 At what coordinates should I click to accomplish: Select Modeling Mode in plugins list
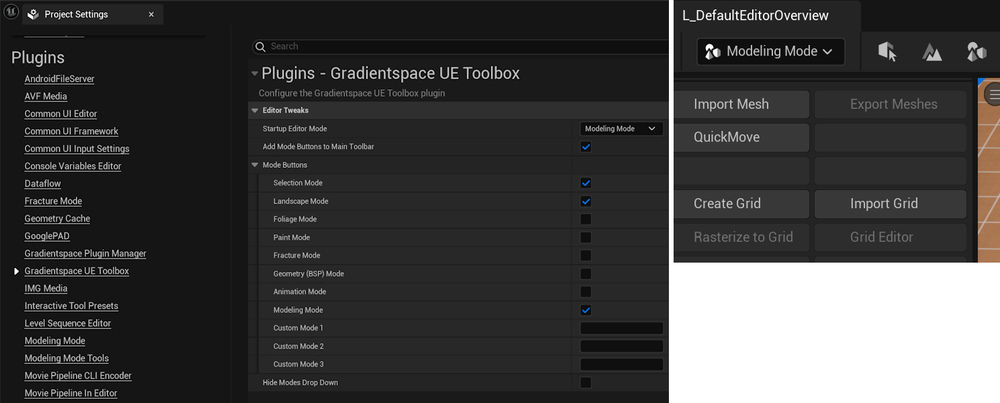(55, 341)
